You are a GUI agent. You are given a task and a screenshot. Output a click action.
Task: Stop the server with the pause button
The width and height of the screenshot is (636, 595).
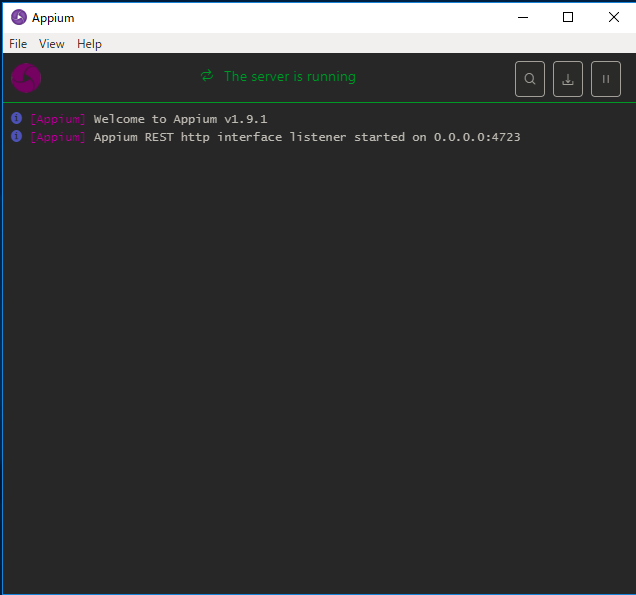click(x=606, y=79)
